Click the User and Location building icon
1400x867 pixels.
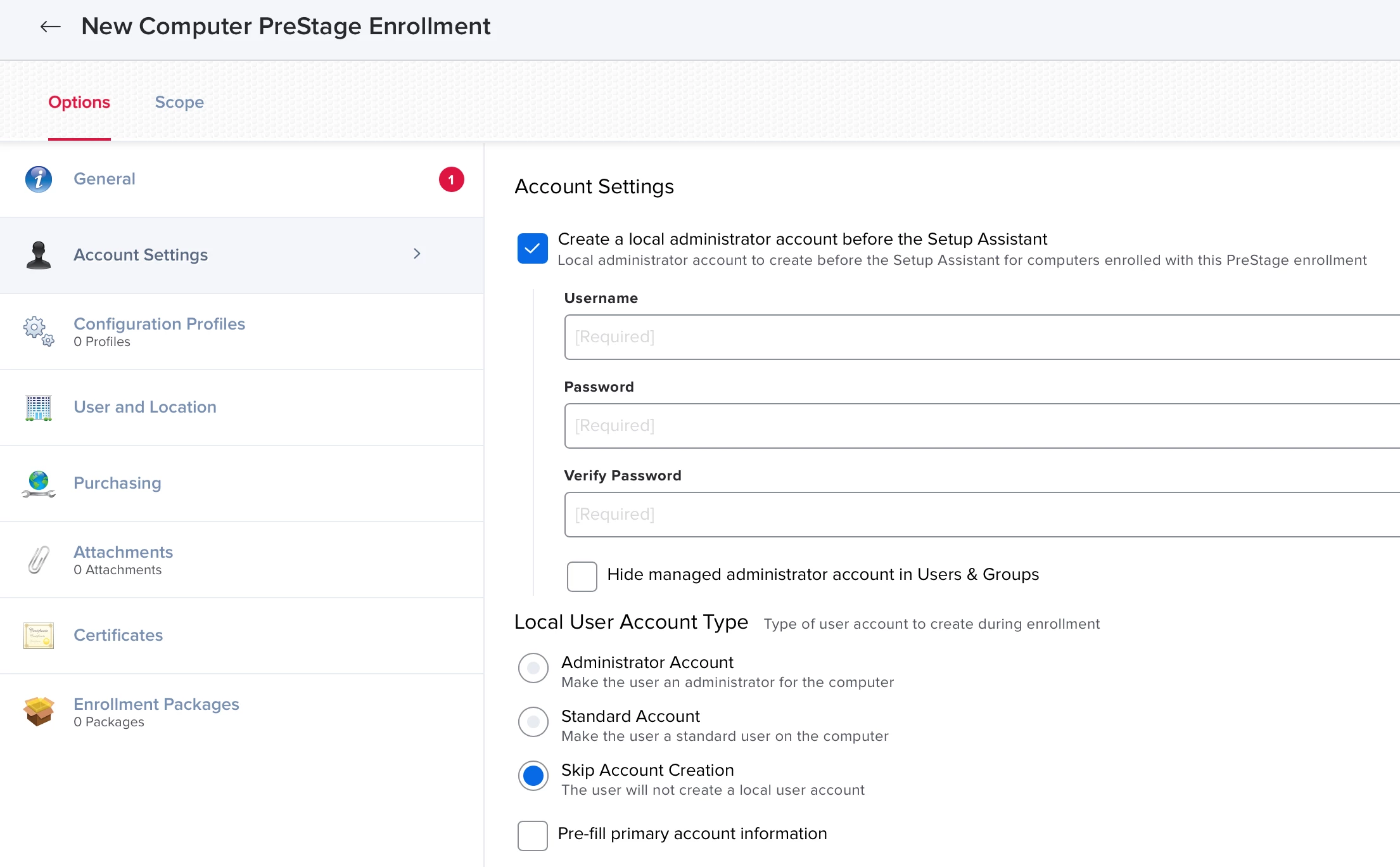coord(39,408)
